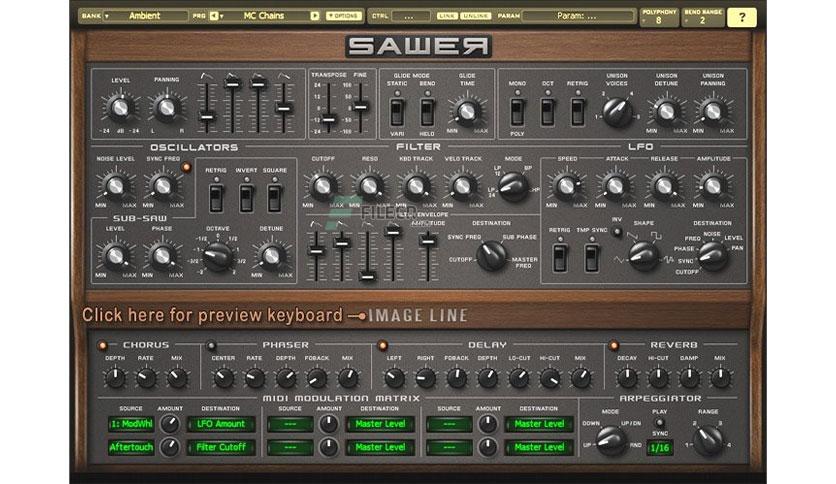The width and height of the screenshot is (836, 484).
Task: Turn the LFO Shape selector knob
Action: [644, 256]
